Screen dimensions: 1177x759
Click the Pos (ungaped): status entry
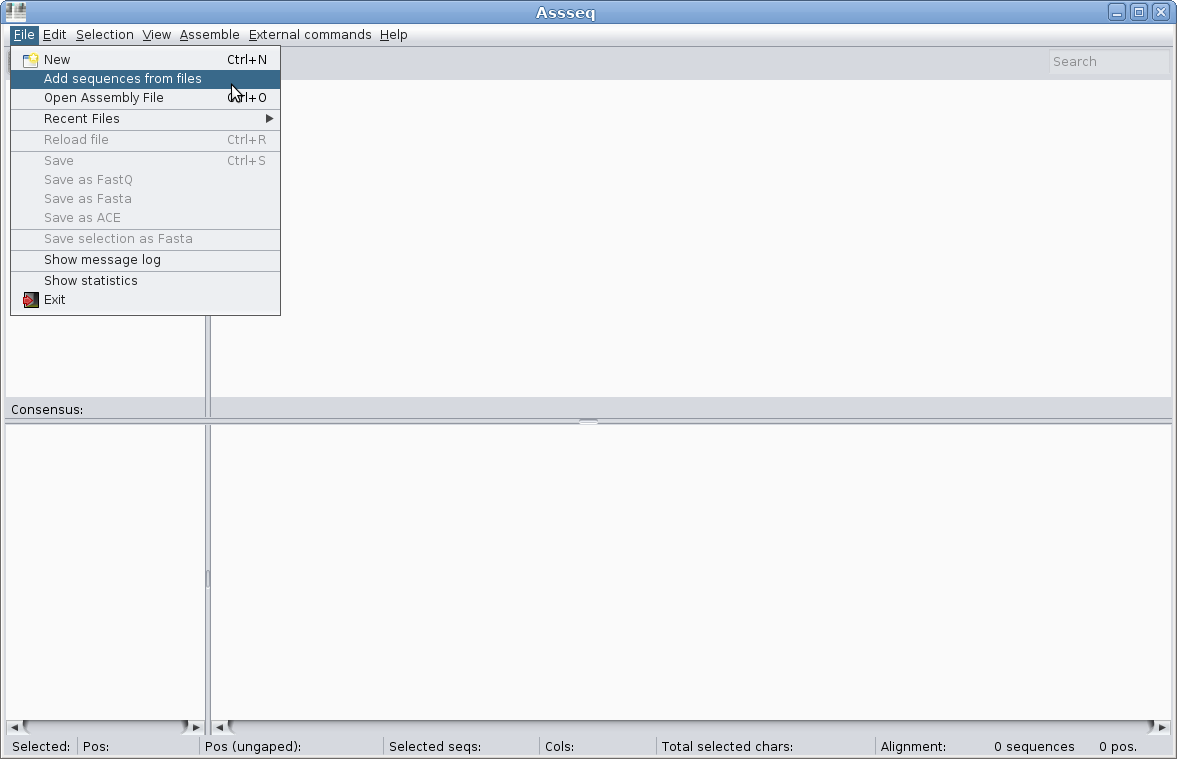(x=253, y=747)
